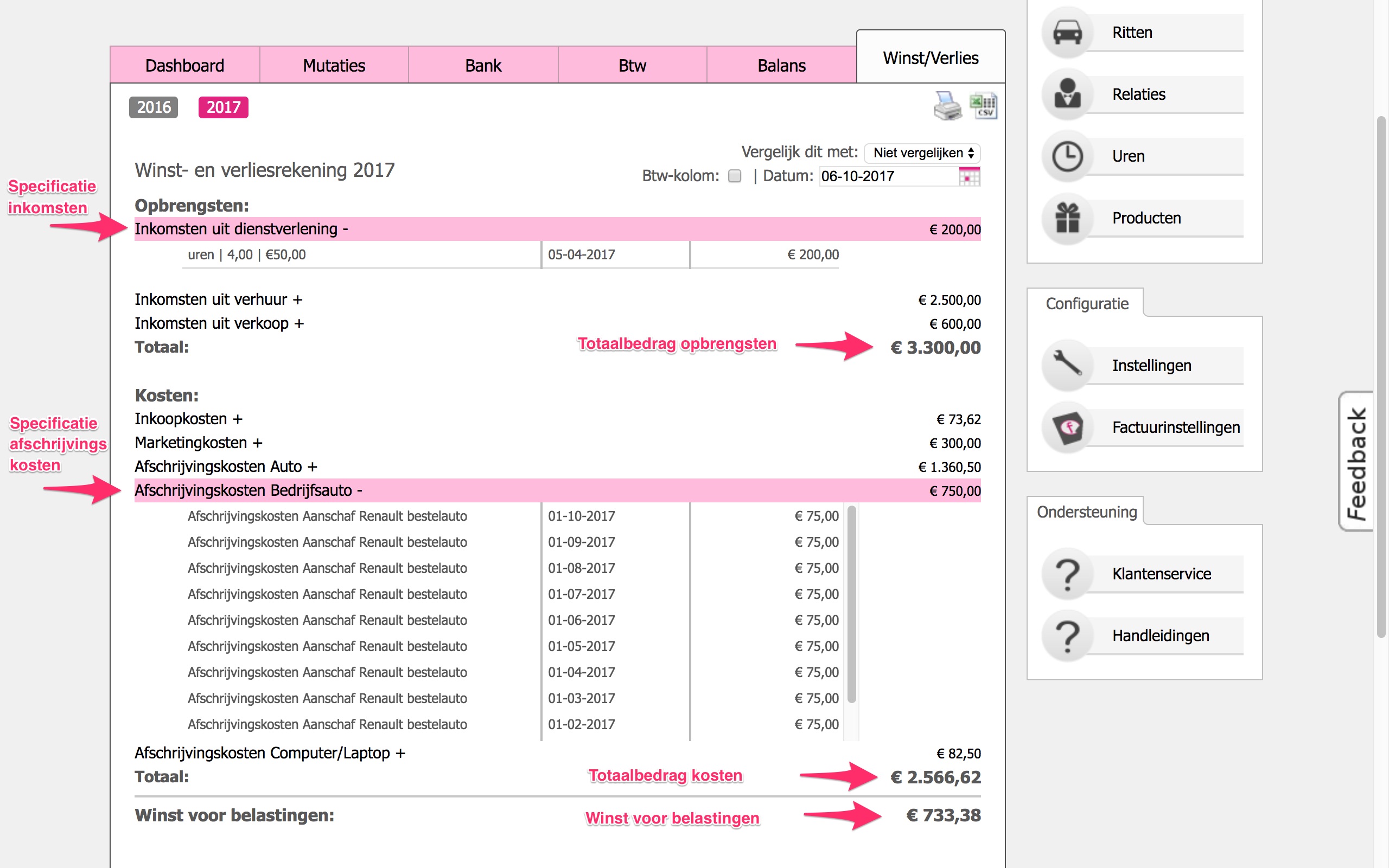Switch to the Dashboard tab
Viewport: 1389px width, 868px height.
pos(185,65)
